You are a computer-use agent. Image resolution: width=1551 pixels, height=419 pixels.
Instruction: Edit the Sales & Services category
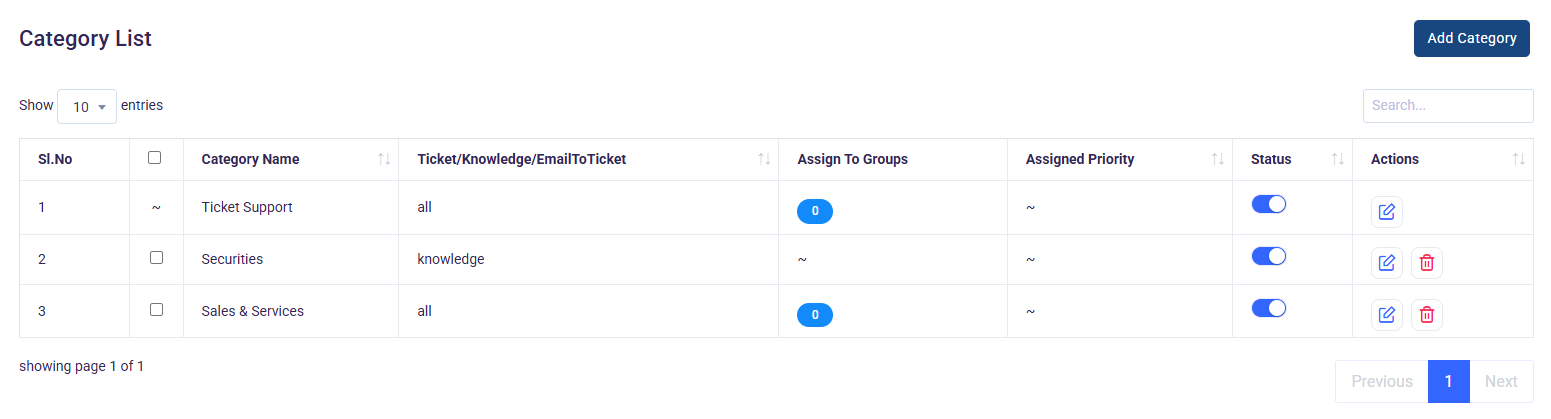point(1386,315)
